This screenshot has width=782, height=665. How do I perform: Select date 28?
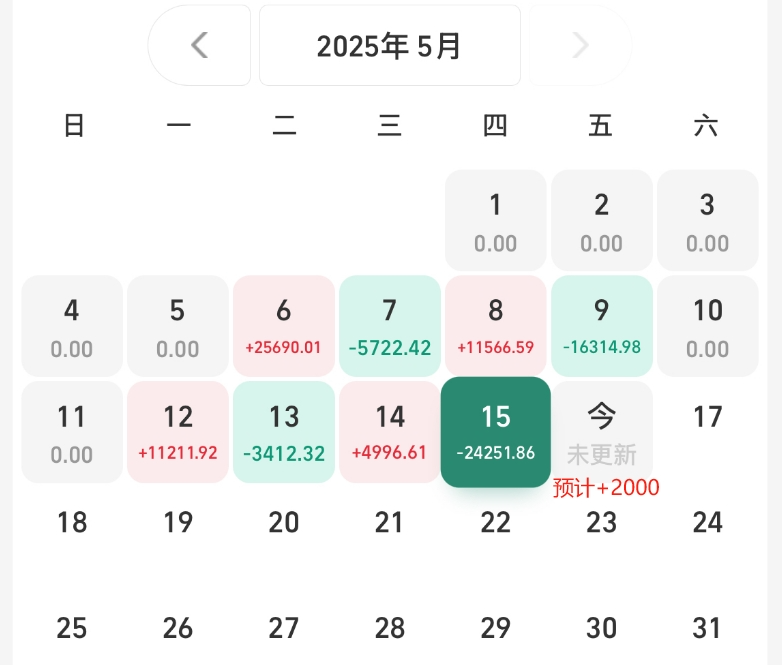click(x=390, y=628)
